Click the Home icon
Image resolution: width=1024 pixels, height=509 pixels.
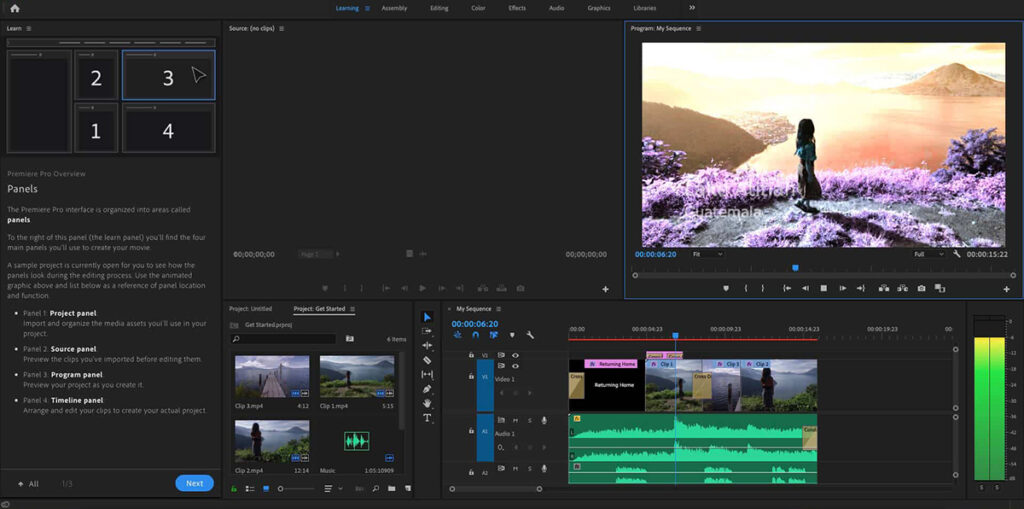14,8
